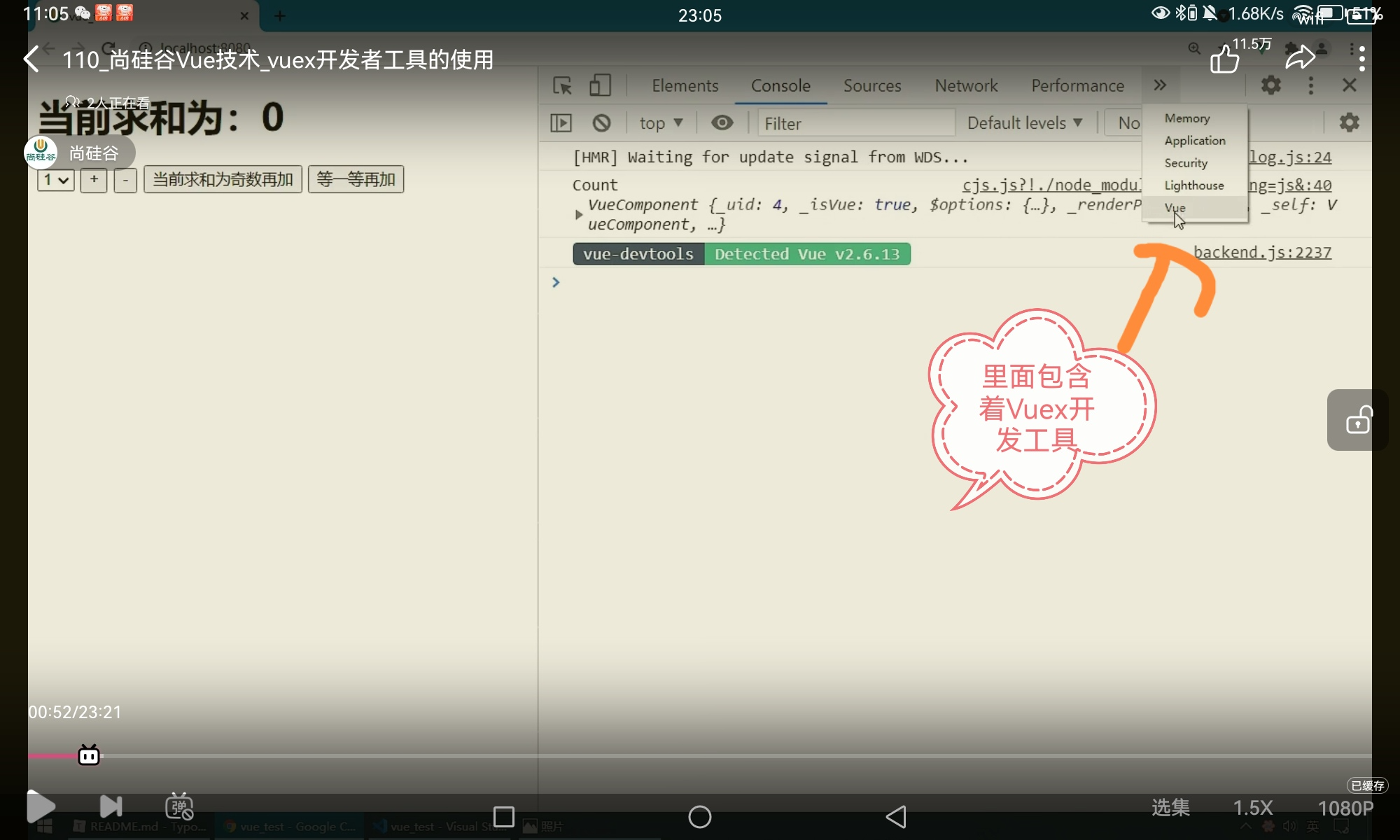The height and width of the screenshot is (840, 1400).
Task: Toggle the device toolbar icon
Action: (600, 85)
